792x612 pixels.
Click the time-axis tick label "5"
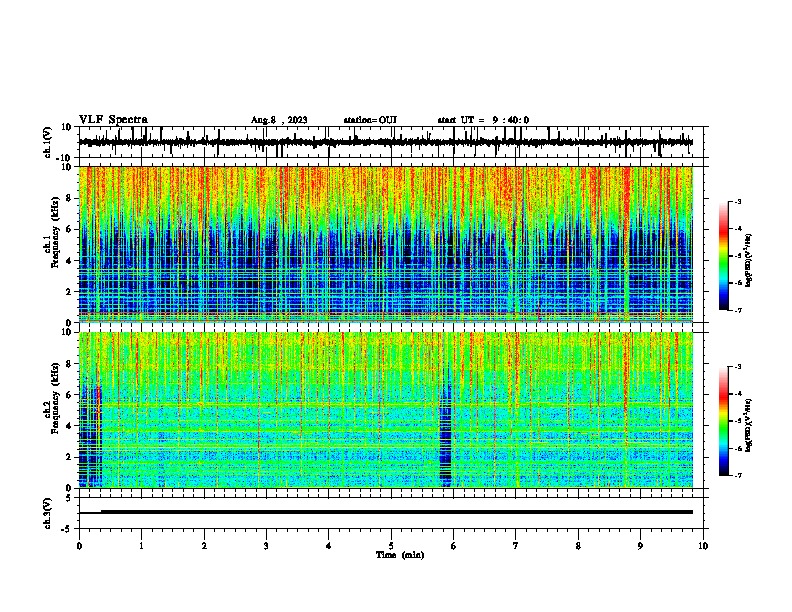click(391, 546)
